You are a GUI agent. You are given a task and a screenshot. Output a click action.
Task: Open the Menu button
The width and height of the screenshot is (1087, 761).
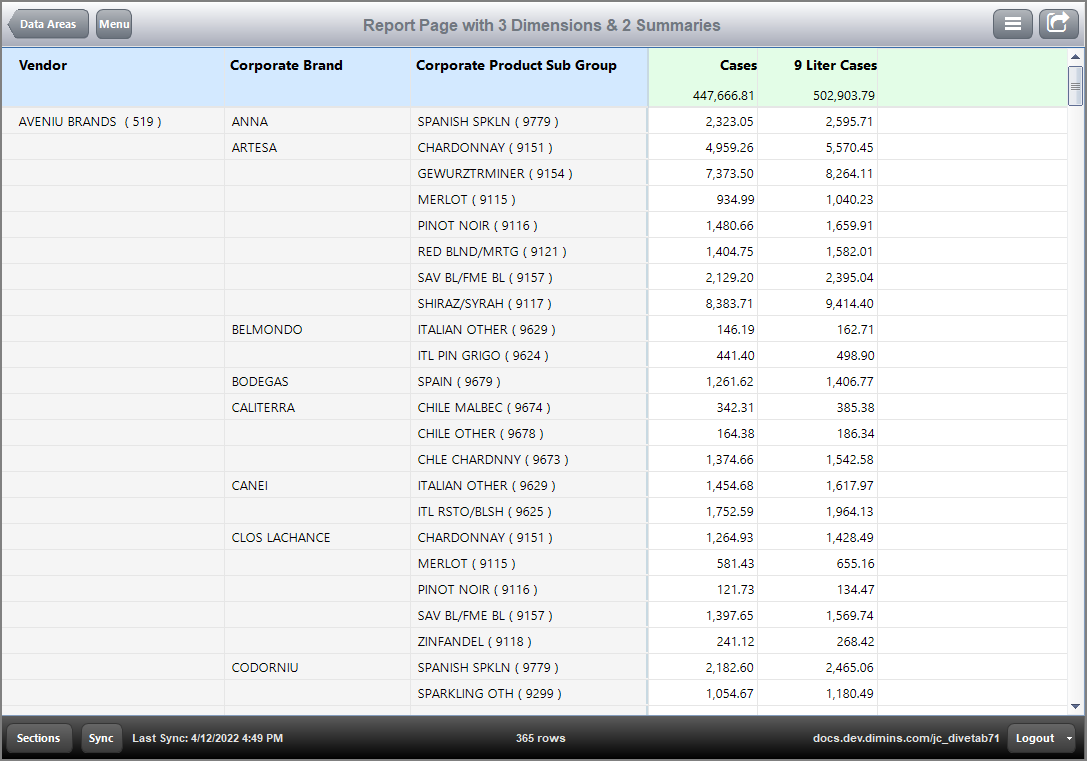pos(114,24)
